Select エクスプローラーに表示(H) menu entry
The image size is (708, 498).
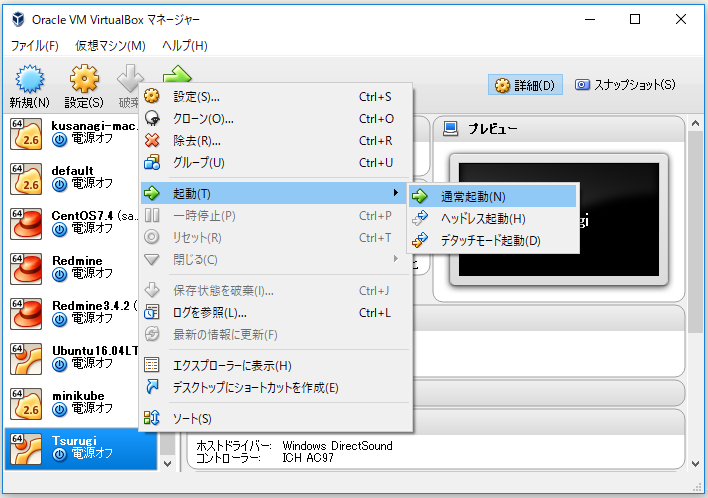pos(275,365)
